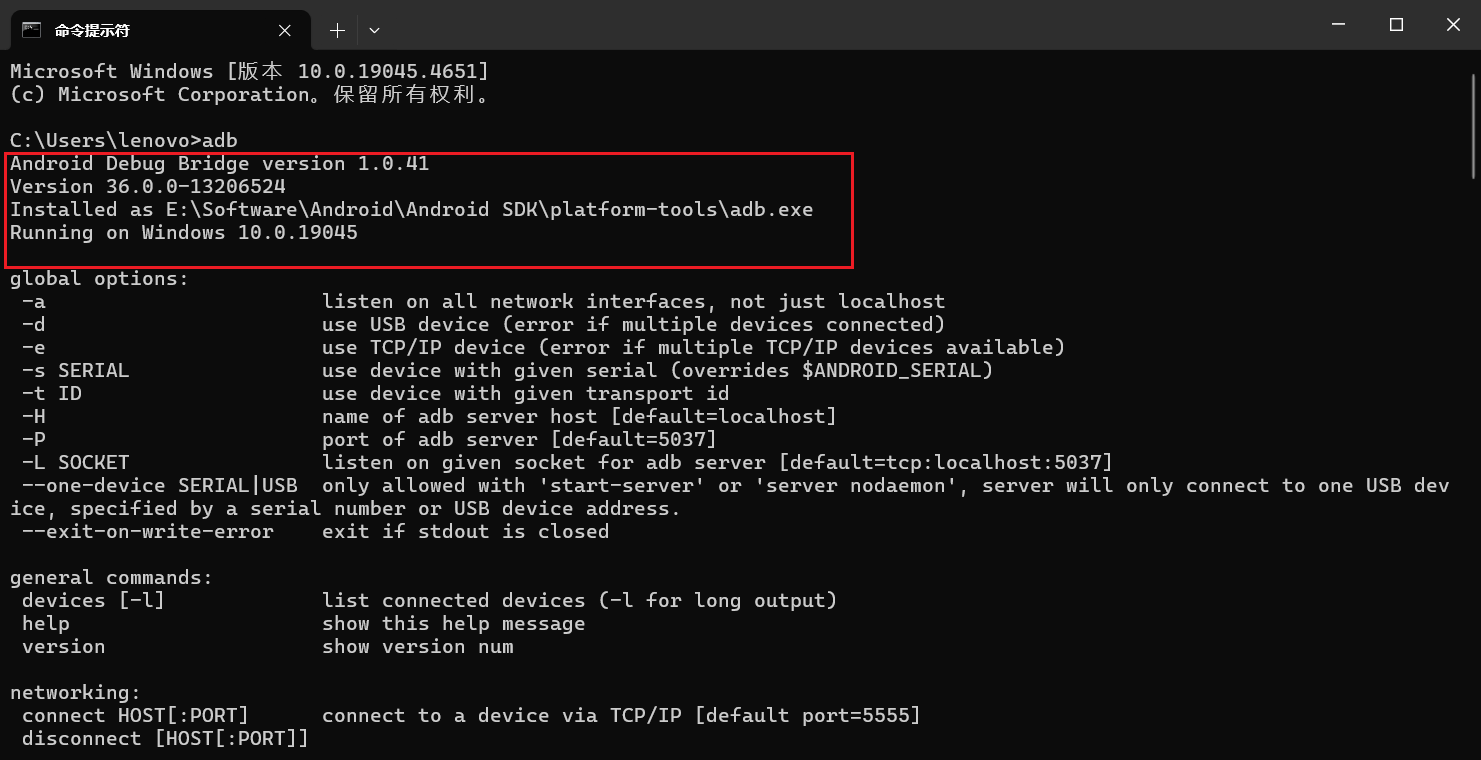Click the Android Debug Bridge version 1.0.41 line

click(219, 163)
